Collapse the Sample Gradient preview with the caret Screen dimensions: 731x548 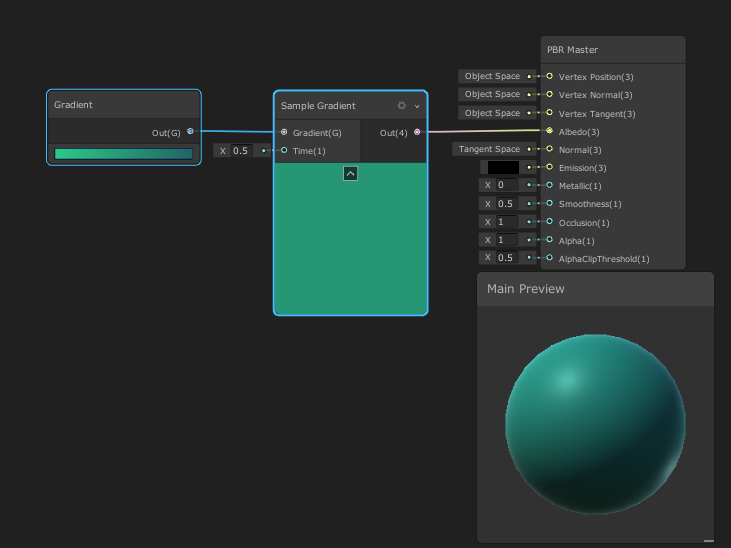pyautogui.click(x=350, y=173)
